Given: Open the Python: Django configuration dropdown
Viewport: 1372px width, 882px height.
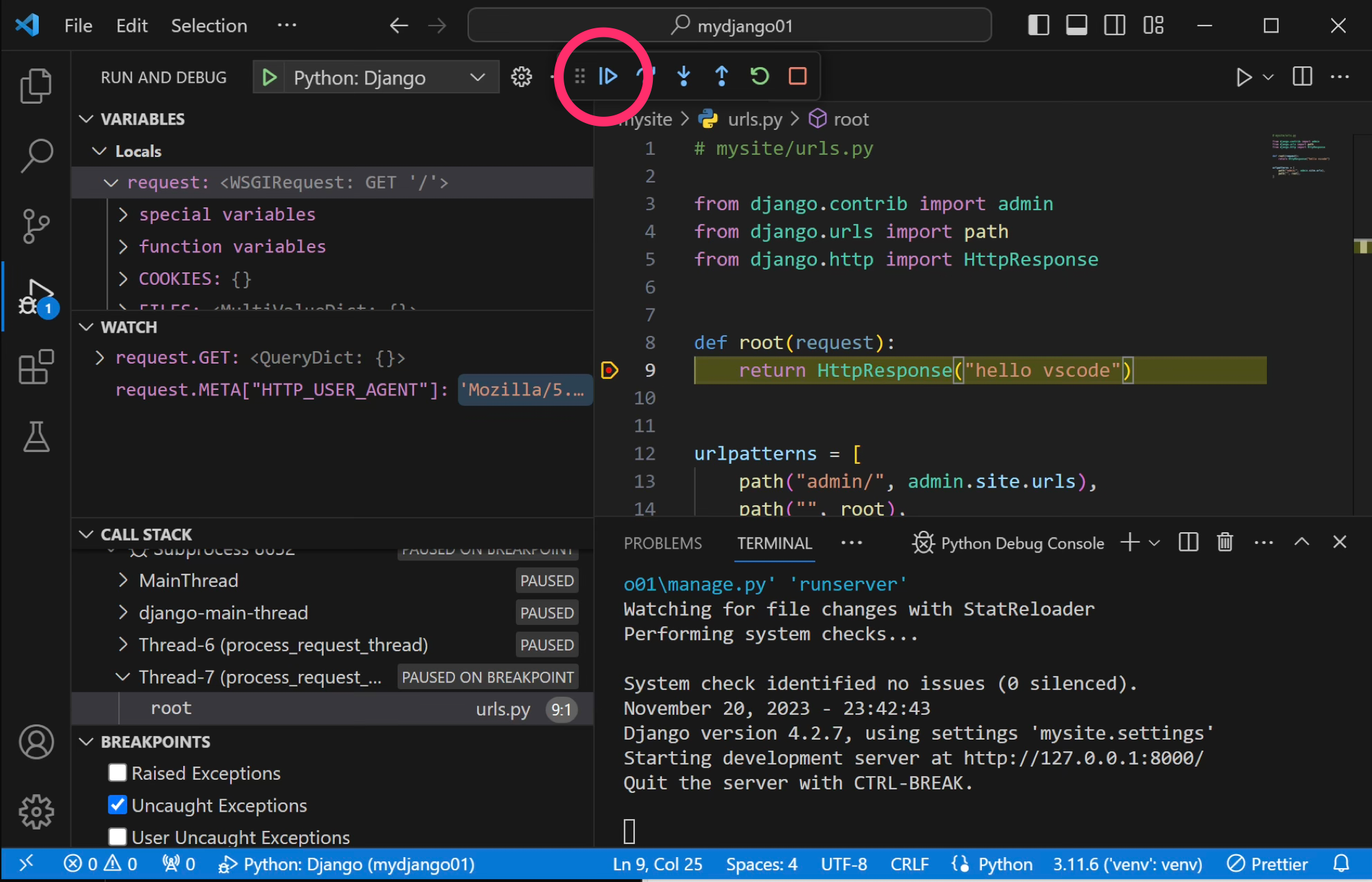Looking at the screenshot, I should (x=476, y=77).
